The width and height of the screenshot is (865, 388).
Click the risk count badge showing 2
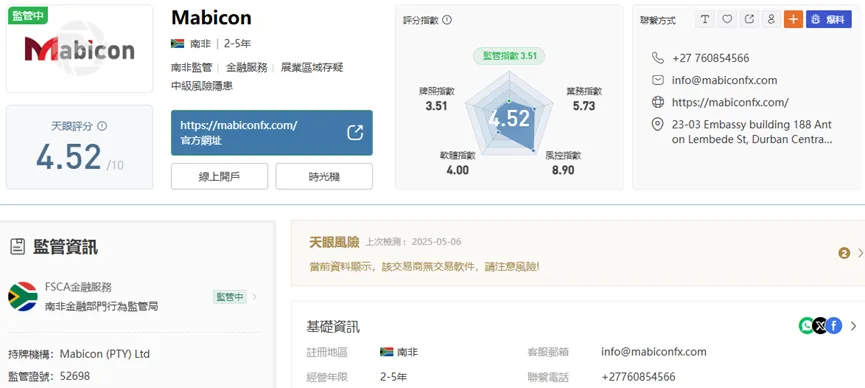coord(844,253)
